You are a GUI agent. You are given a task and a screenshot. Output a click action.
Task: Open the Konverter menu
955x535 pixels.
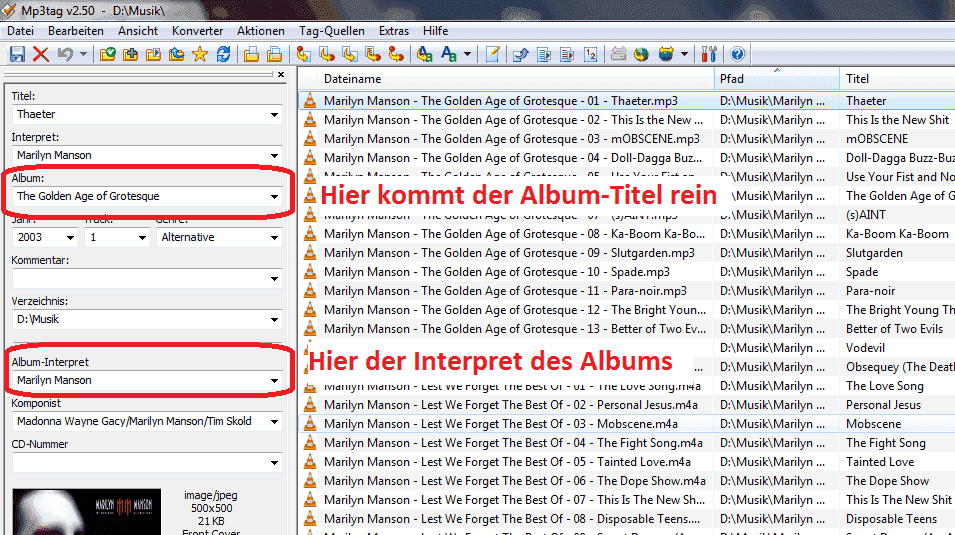pyautogui.click(x=197, y=30)
